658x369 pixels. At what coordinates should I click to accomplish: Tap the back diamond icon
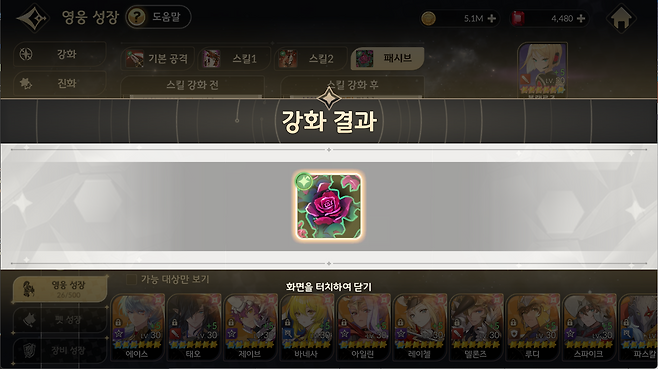click(x=33, y=18)
